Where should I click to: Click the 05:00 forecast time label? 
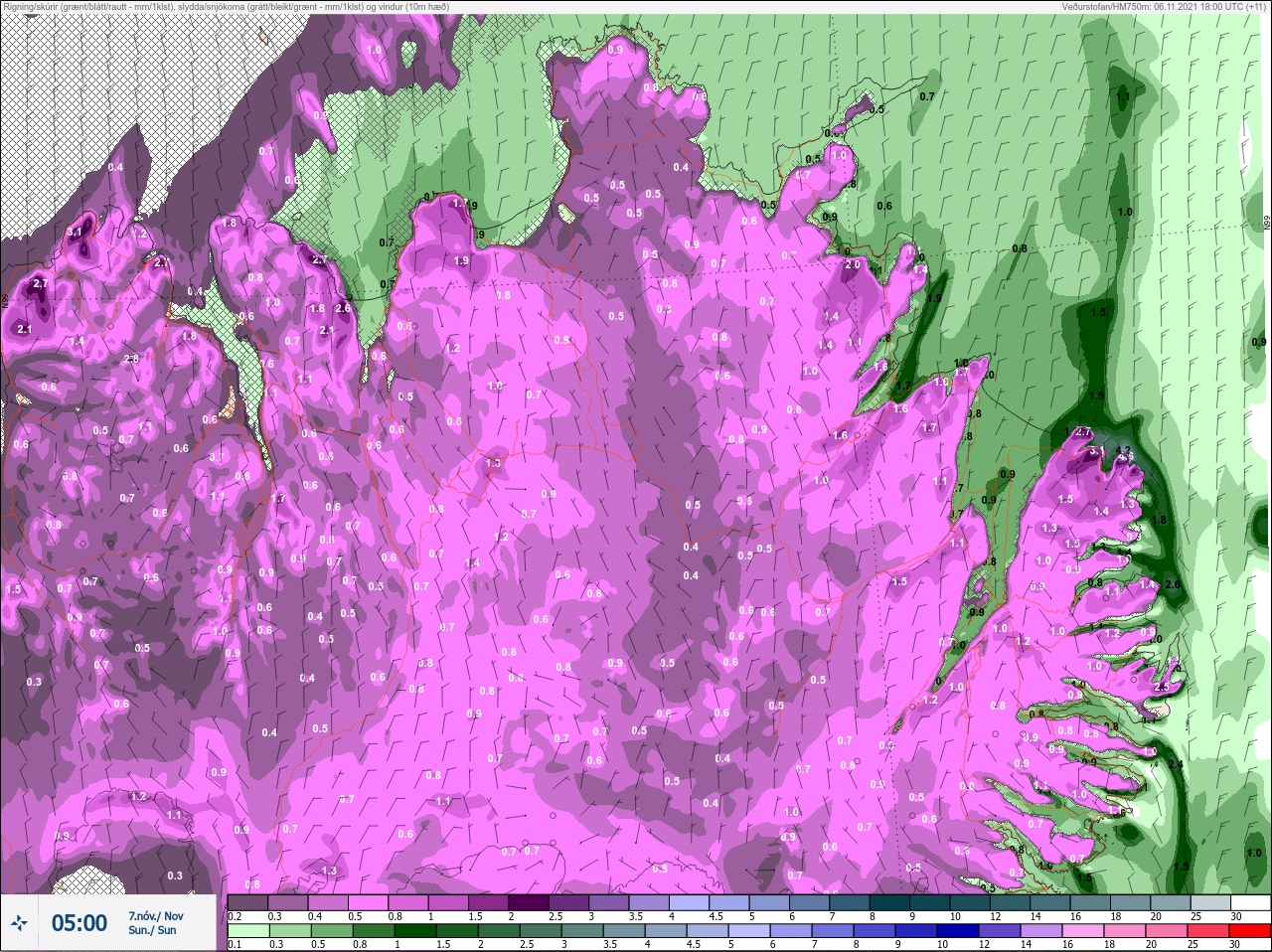pyautogui.click(x=79, y=923)
